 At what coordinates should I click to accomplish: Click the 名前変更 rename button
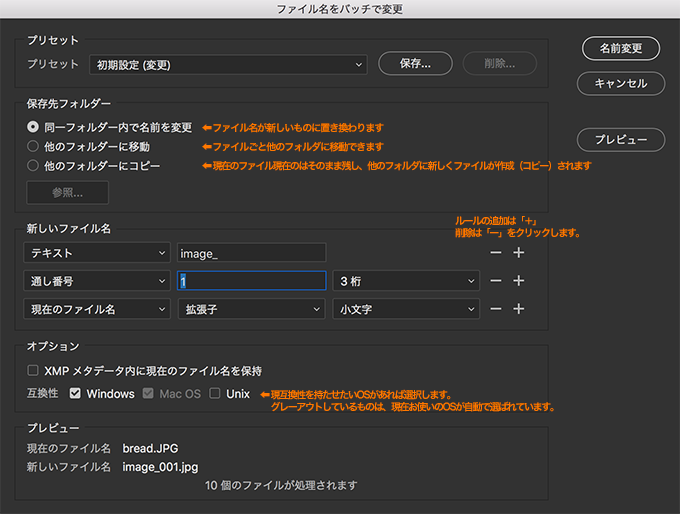621,48
